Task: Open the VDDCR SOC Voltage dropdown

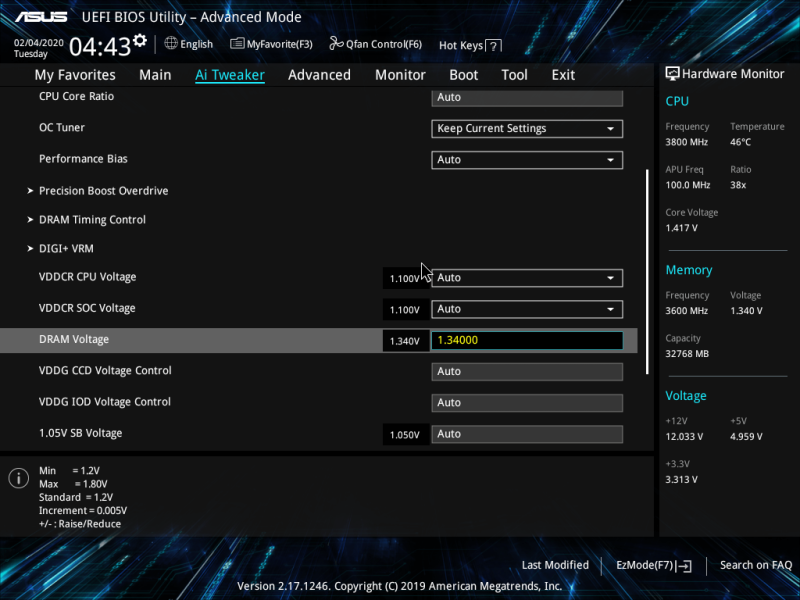Action: (527, 309)
